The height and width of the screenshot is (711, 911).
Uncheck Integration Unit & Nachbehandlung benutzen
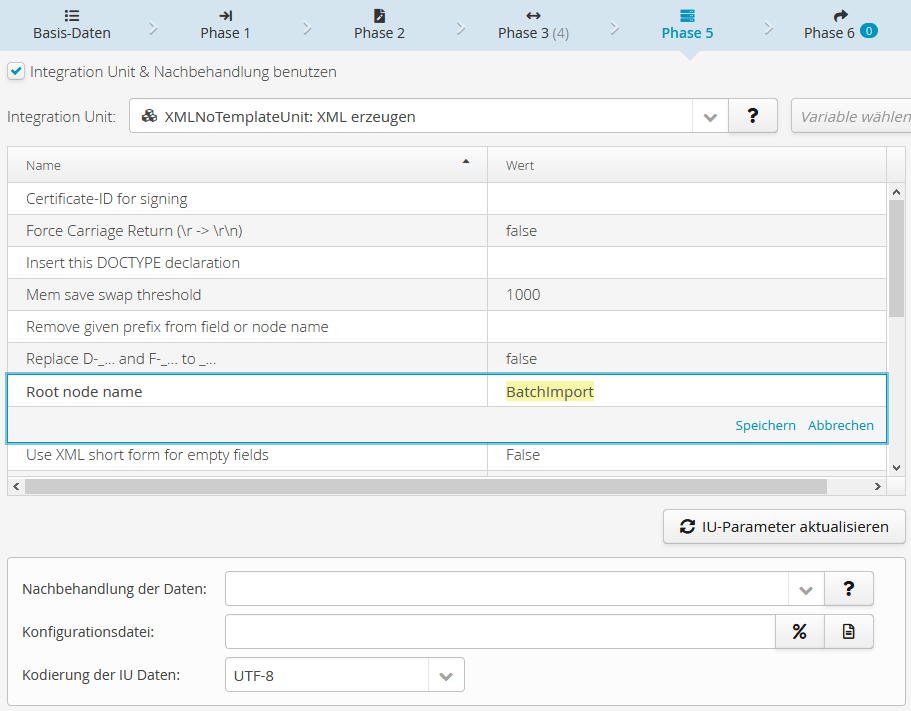point(16,71)
